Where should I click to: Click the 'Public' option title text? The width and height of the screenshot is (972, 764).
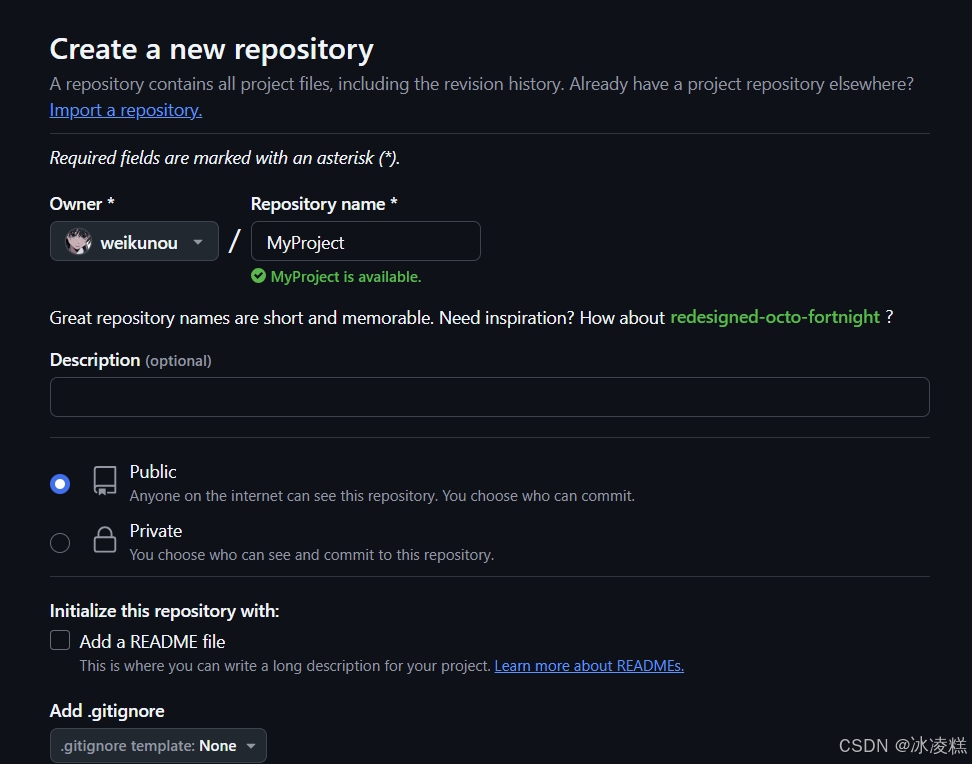pyautogui.click(x=153, y=472)
